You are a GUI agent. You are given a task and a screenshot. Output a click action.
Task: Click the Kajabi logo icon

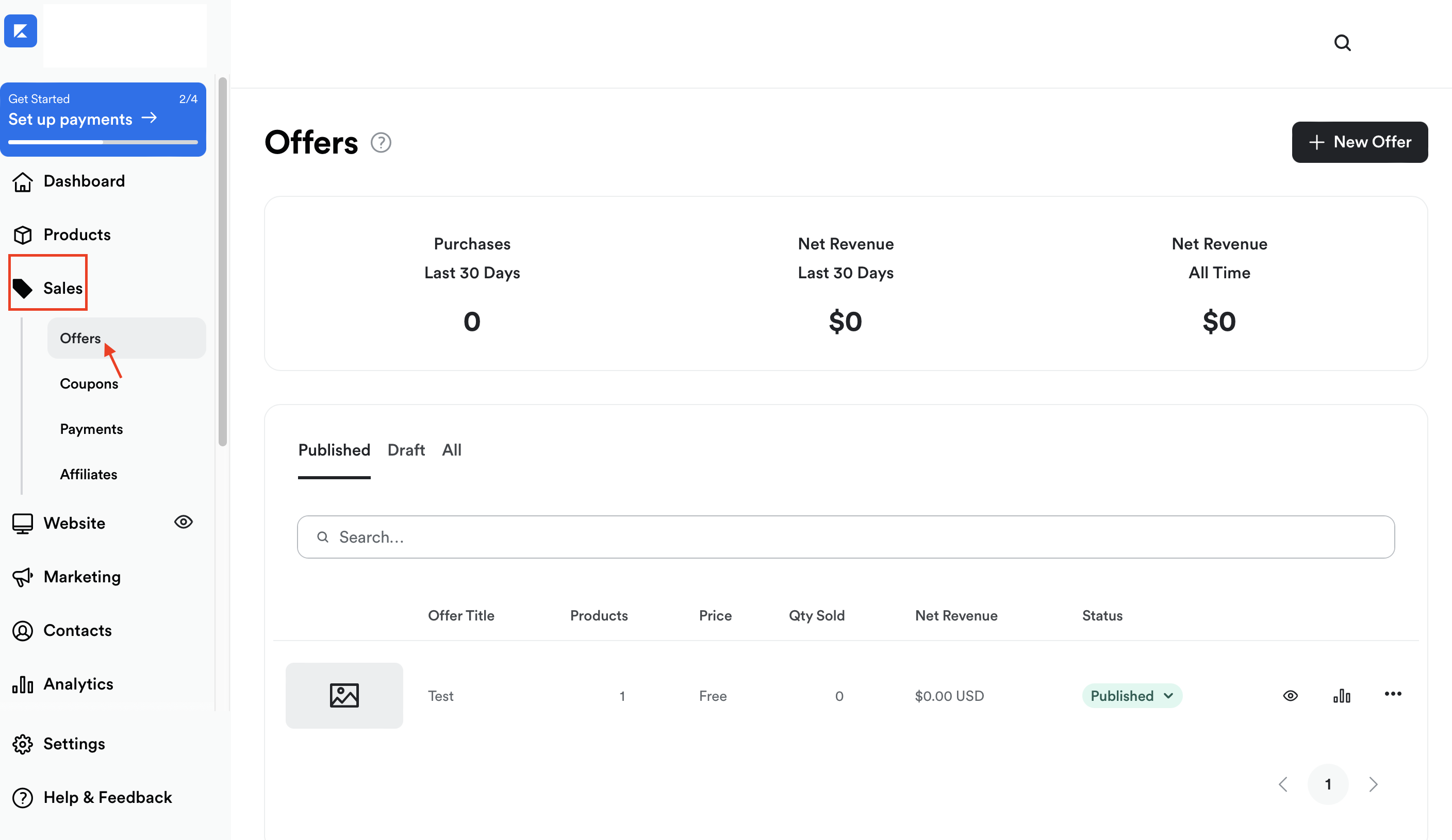pos(20,30)
